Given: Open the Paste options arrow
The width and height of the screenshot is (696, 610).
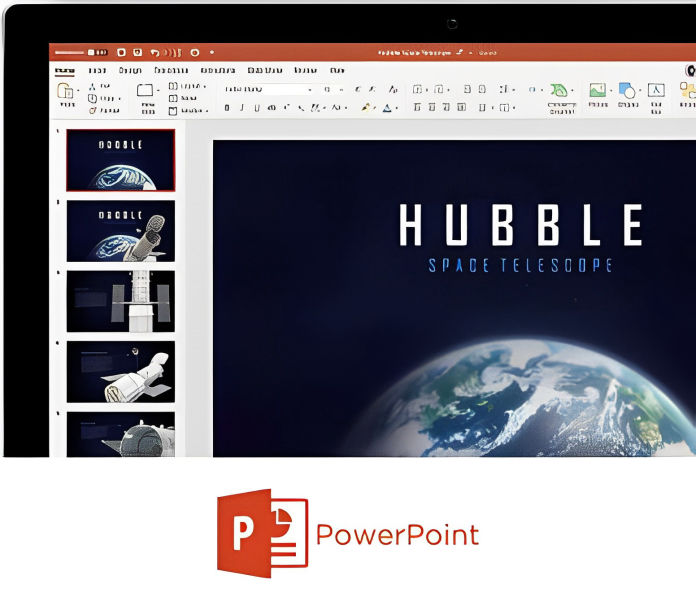Looking at the screenshot, I should 79,90.
